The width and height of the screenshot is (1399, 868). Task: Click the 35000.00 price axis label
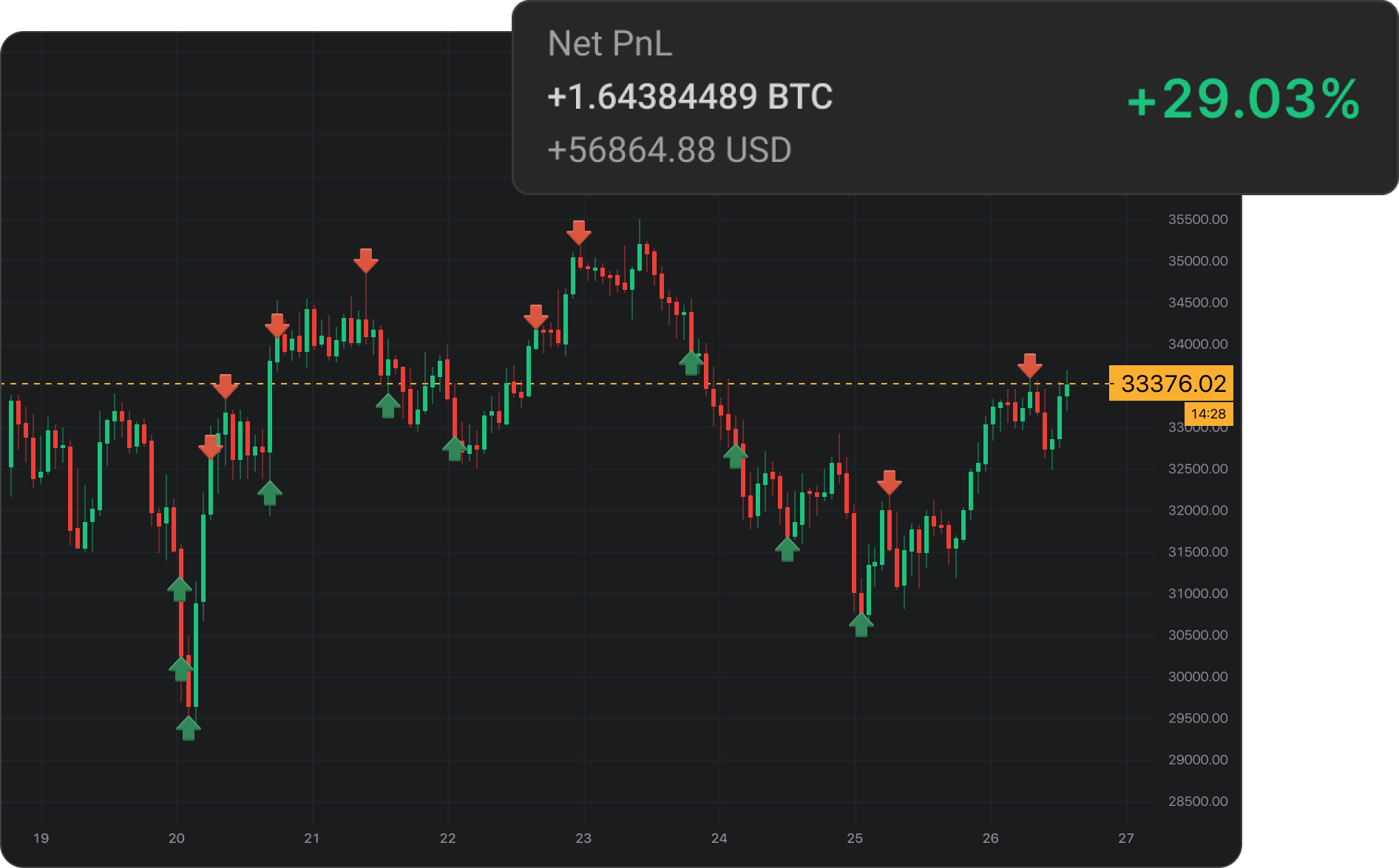click(x=1198, y=261)
